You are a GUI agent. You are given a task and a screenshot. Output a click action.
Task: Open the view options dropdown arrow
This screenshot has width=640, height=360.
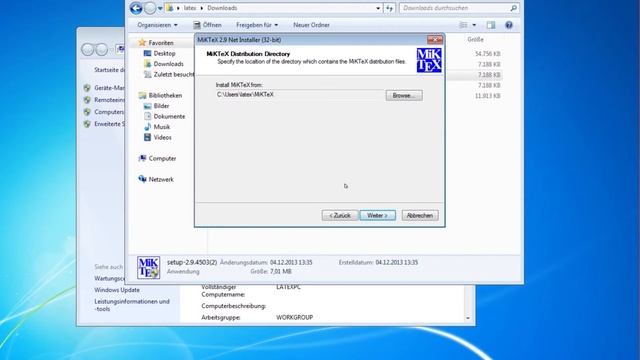tap(474, 25)
